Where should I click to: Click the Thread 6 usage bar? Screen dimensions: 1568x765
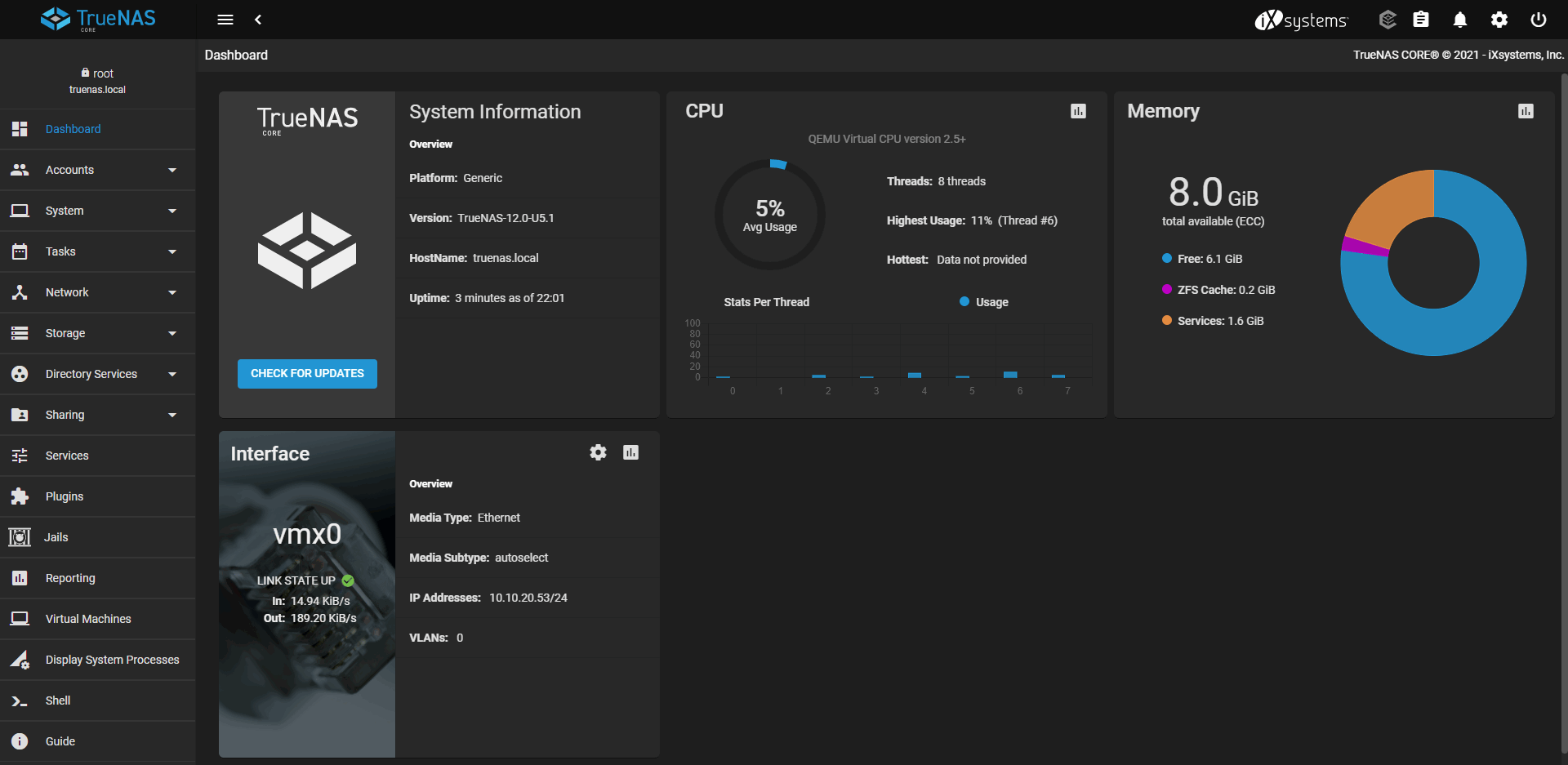click(x=1010, y=375)
